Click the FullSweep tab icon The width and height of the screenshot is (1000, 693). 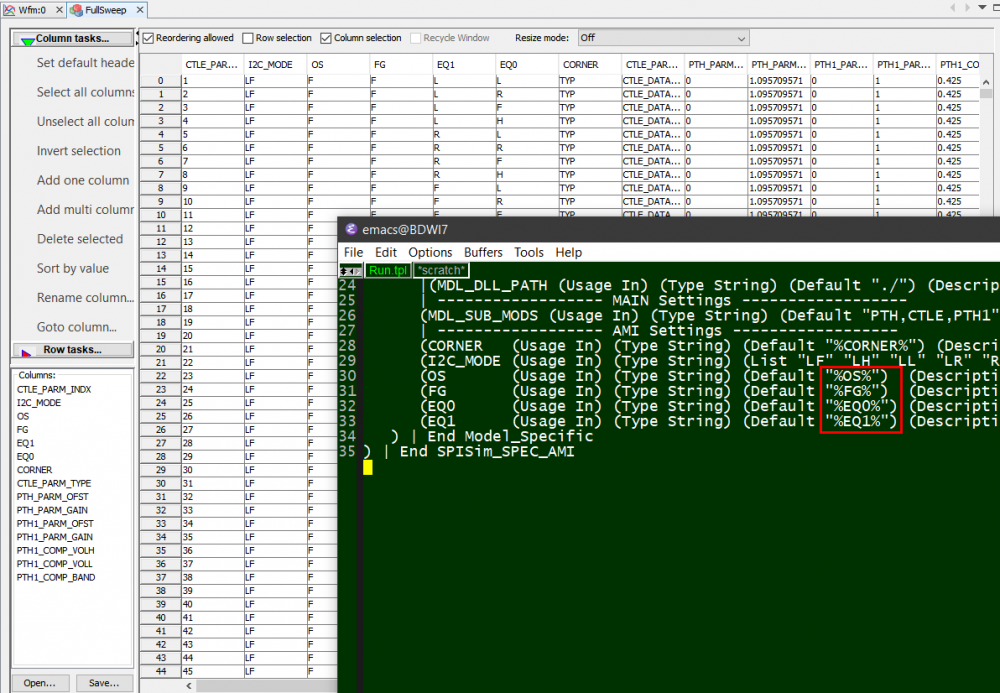[75, 10]
